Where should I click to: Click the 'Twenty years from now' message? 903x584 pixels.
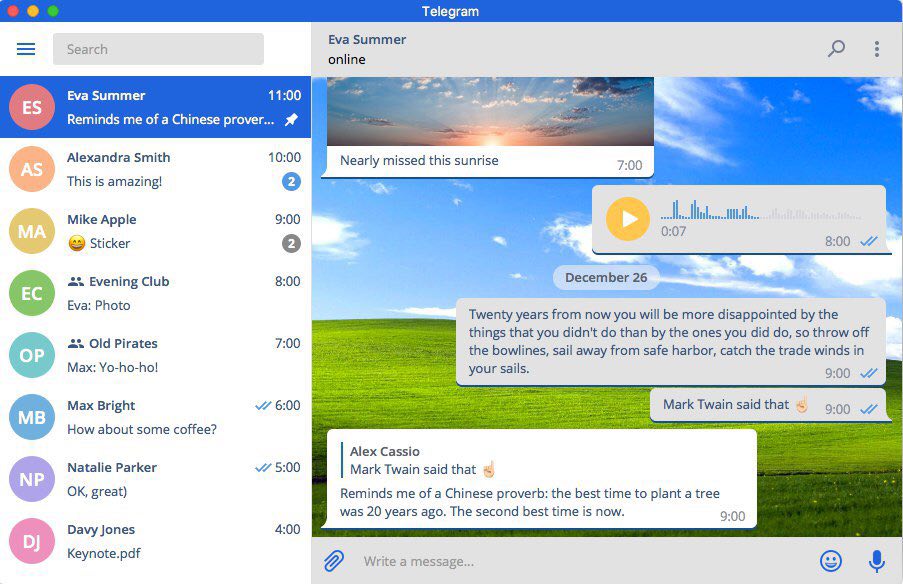click(671, 341)
